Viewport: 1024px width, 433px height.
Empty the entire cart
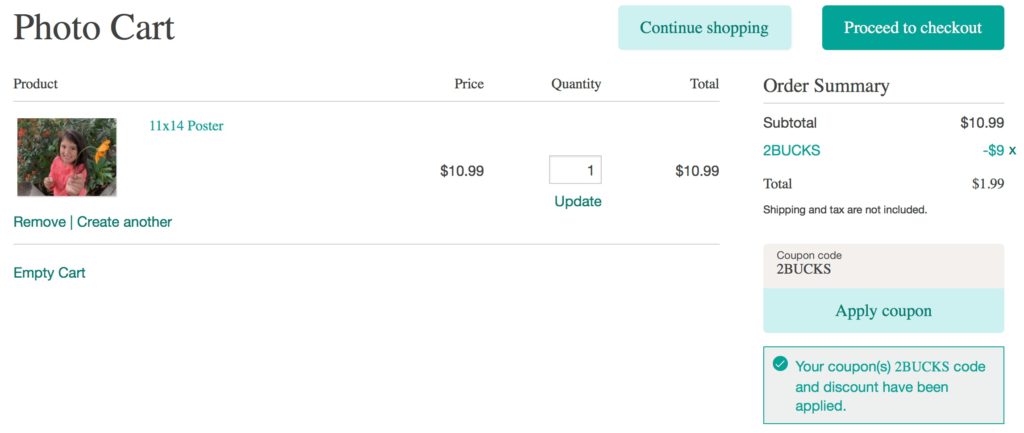click(49, 273)
